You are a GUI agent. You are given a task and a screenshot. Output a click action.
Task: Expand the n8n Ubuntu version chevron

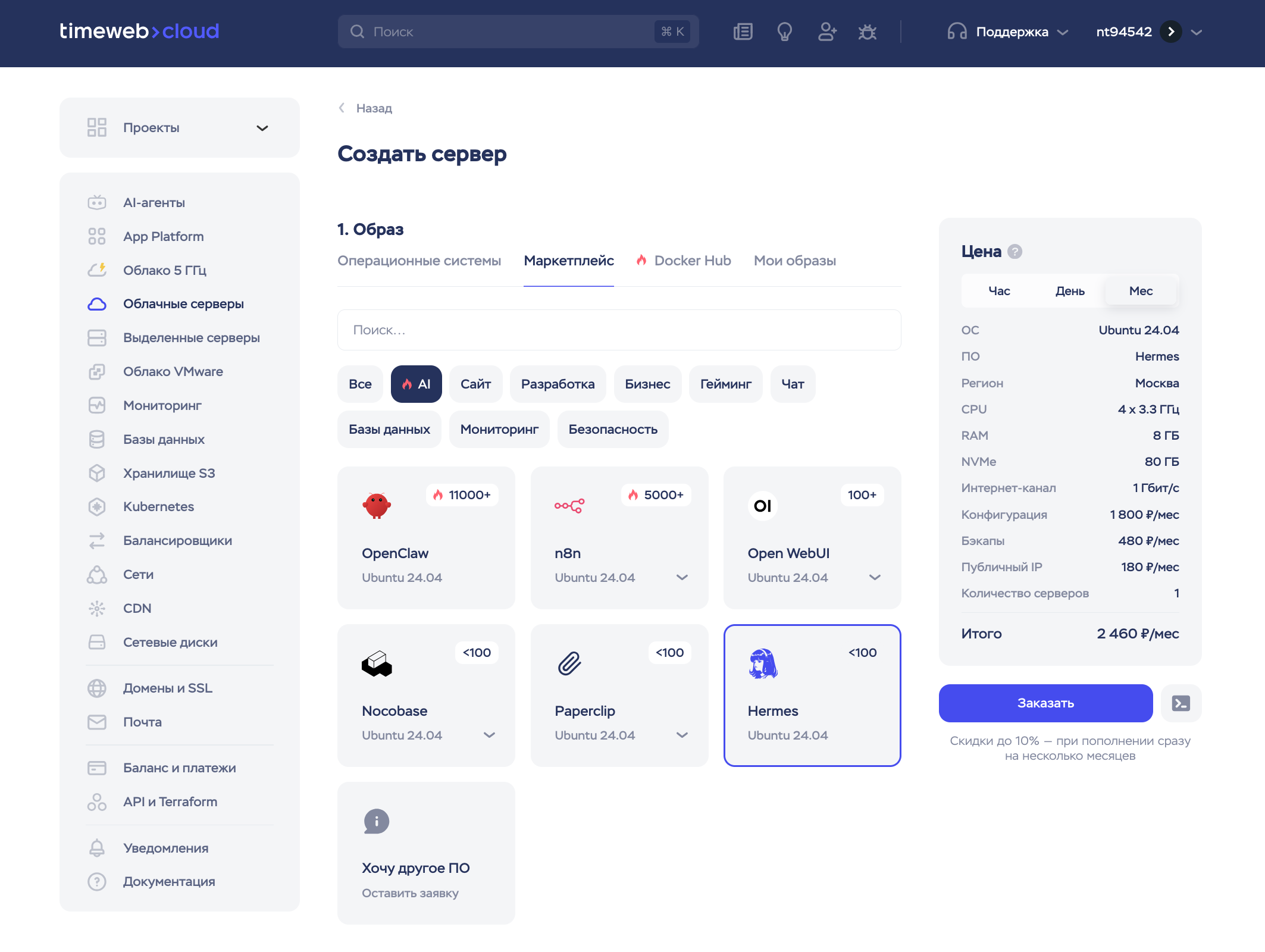[x=682, y=578]
